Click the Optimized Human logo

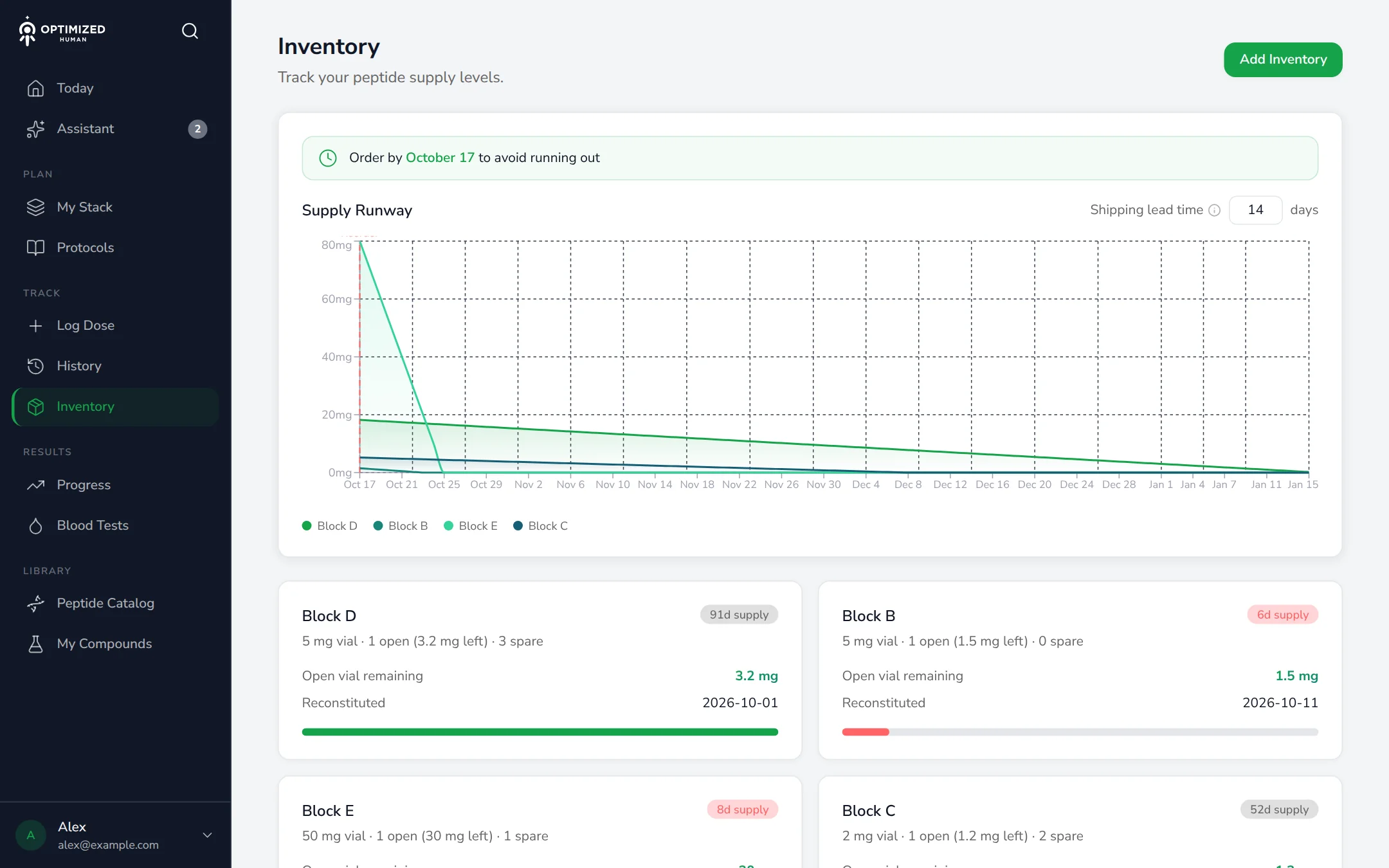(x=62, y=31)
